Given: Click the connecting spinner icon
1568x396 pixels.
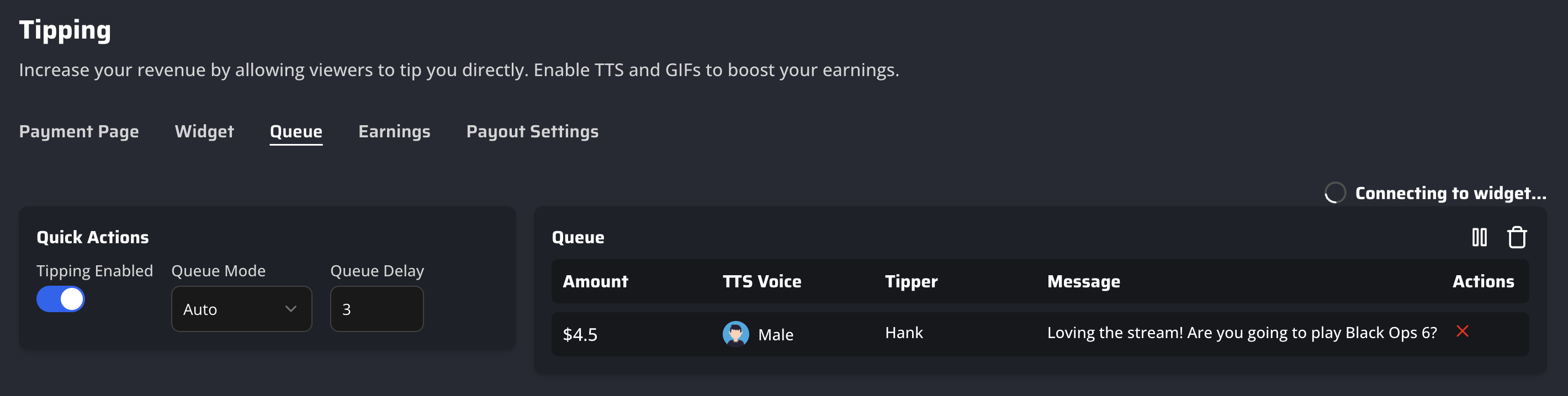Looking at the screenshot, I should click(1335, 193).
